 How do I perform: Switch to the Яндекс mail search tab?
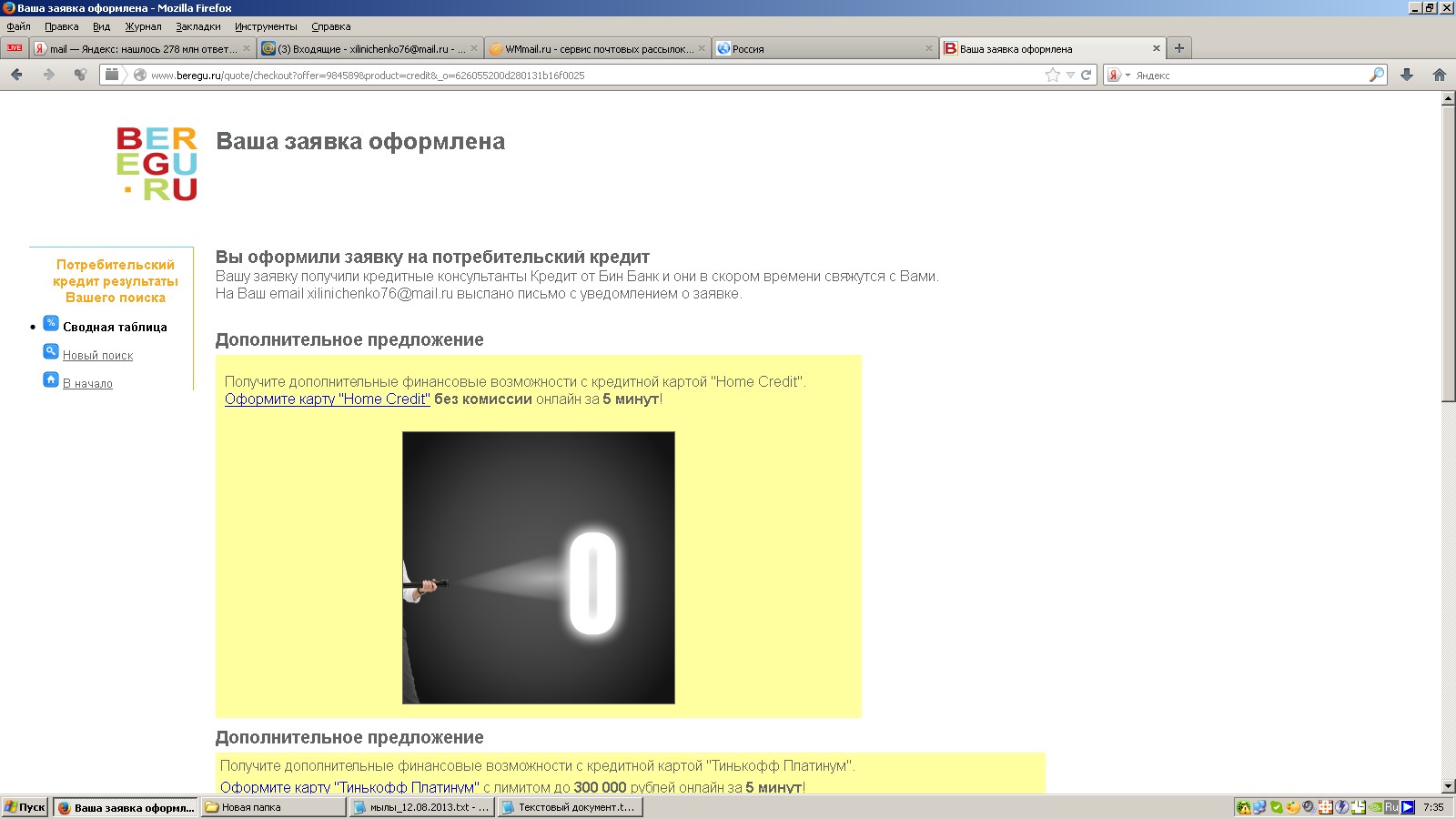coord(141,48)
